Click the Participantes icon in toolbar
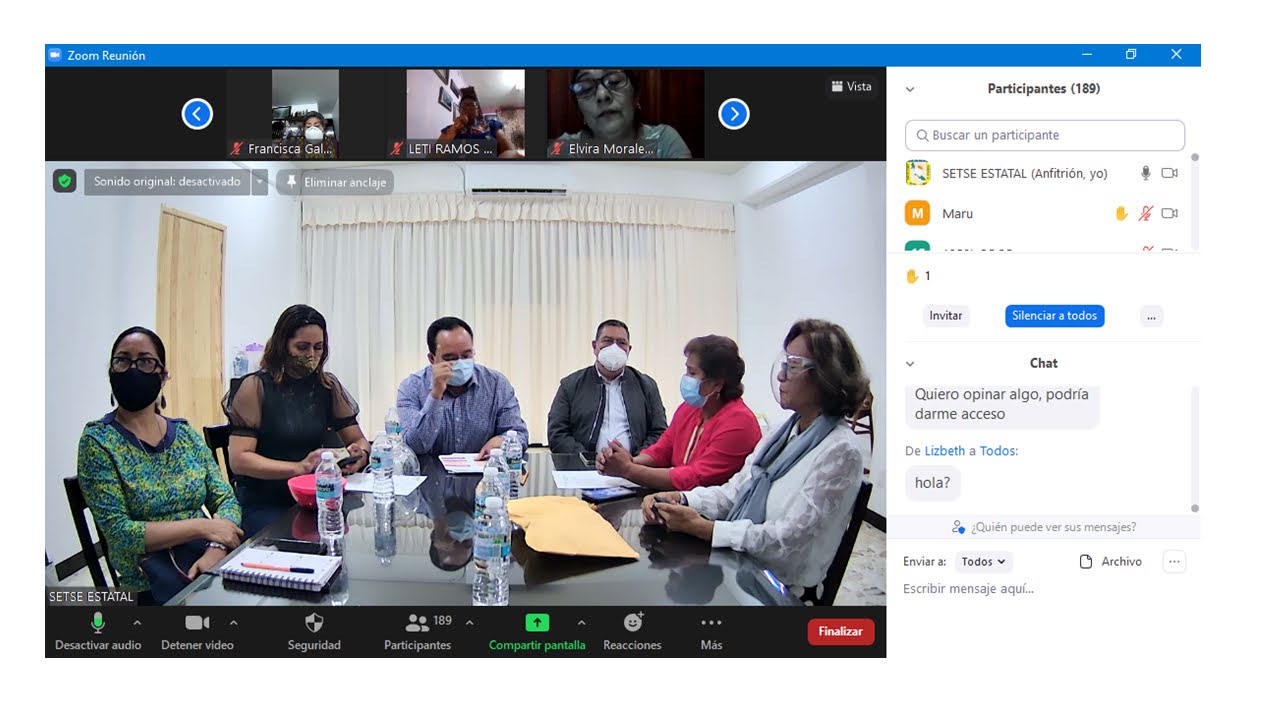The height and width of the screenshot is (720, 1280). 417,623
